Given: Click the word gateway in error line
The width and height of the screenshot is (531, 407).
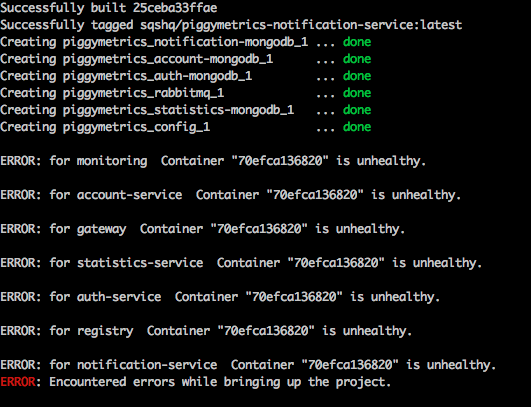Looking at the screenshot, I should point(101,230).
